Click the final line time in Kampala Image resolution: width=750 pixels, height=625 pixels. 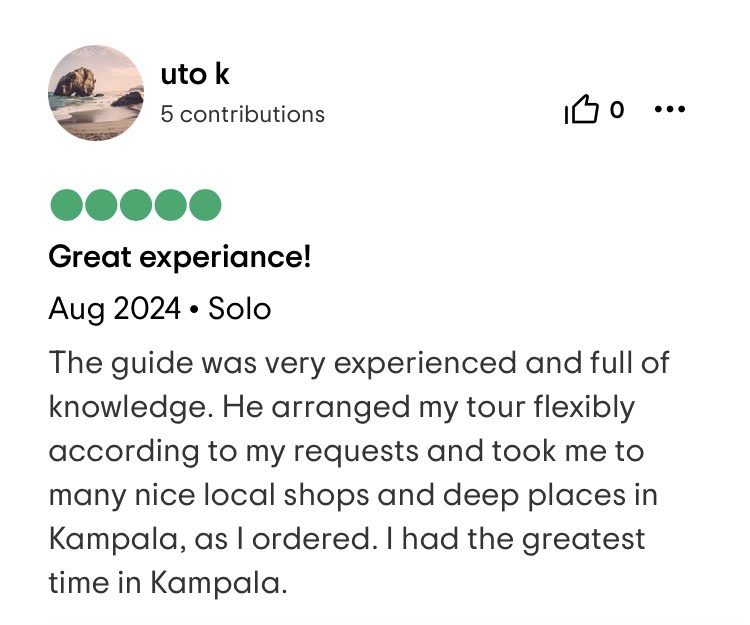pyautogui.click(x=167, y=583)
